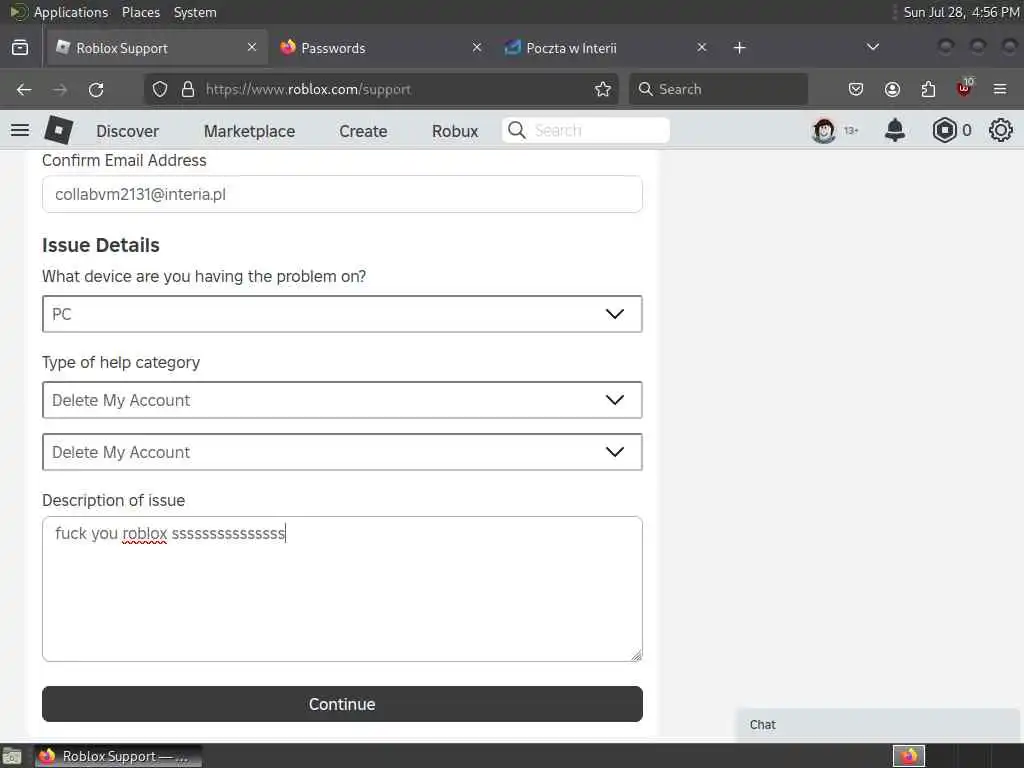Open the second Delete My Account subcategory dropdown
Screen dimensions: 1024x768
click(342, 452)
